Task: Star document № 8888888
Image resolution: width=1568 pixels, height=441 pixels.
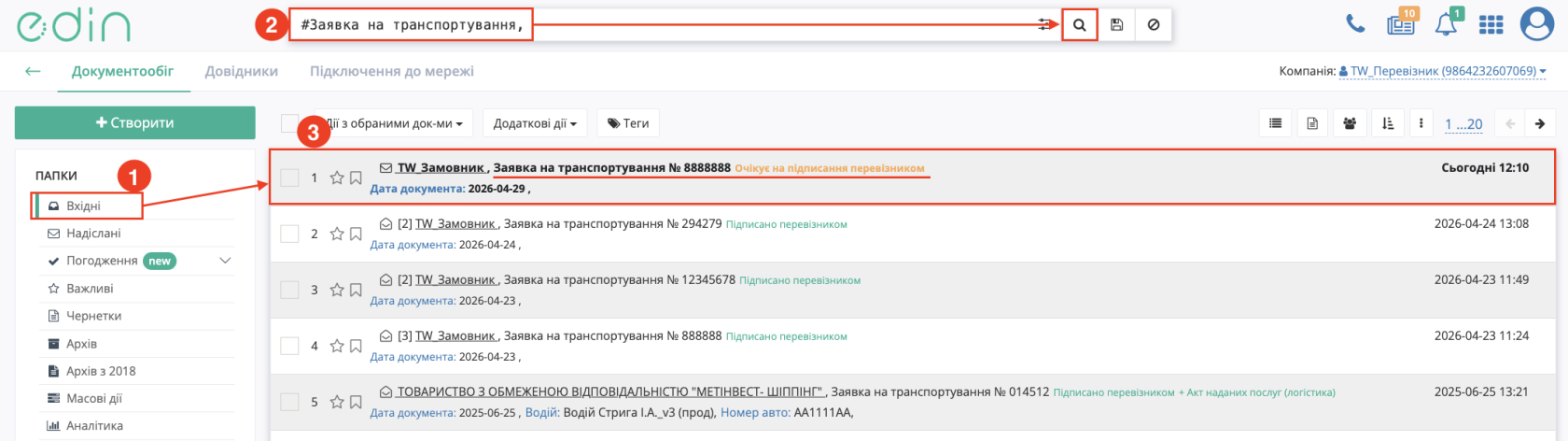Action: point(337,178)
